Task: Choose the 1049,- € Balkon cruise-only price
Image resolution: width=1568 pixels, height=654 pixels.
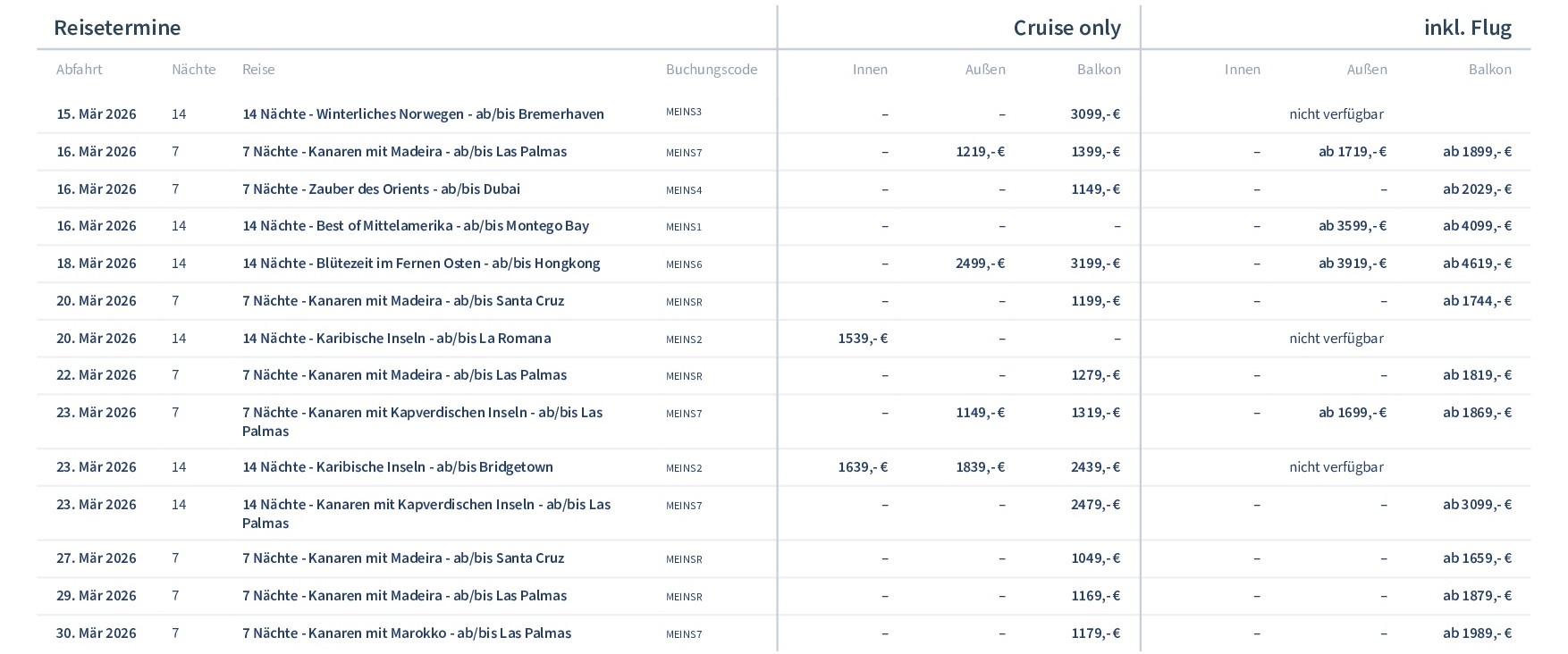Action: pos(1095,558)
